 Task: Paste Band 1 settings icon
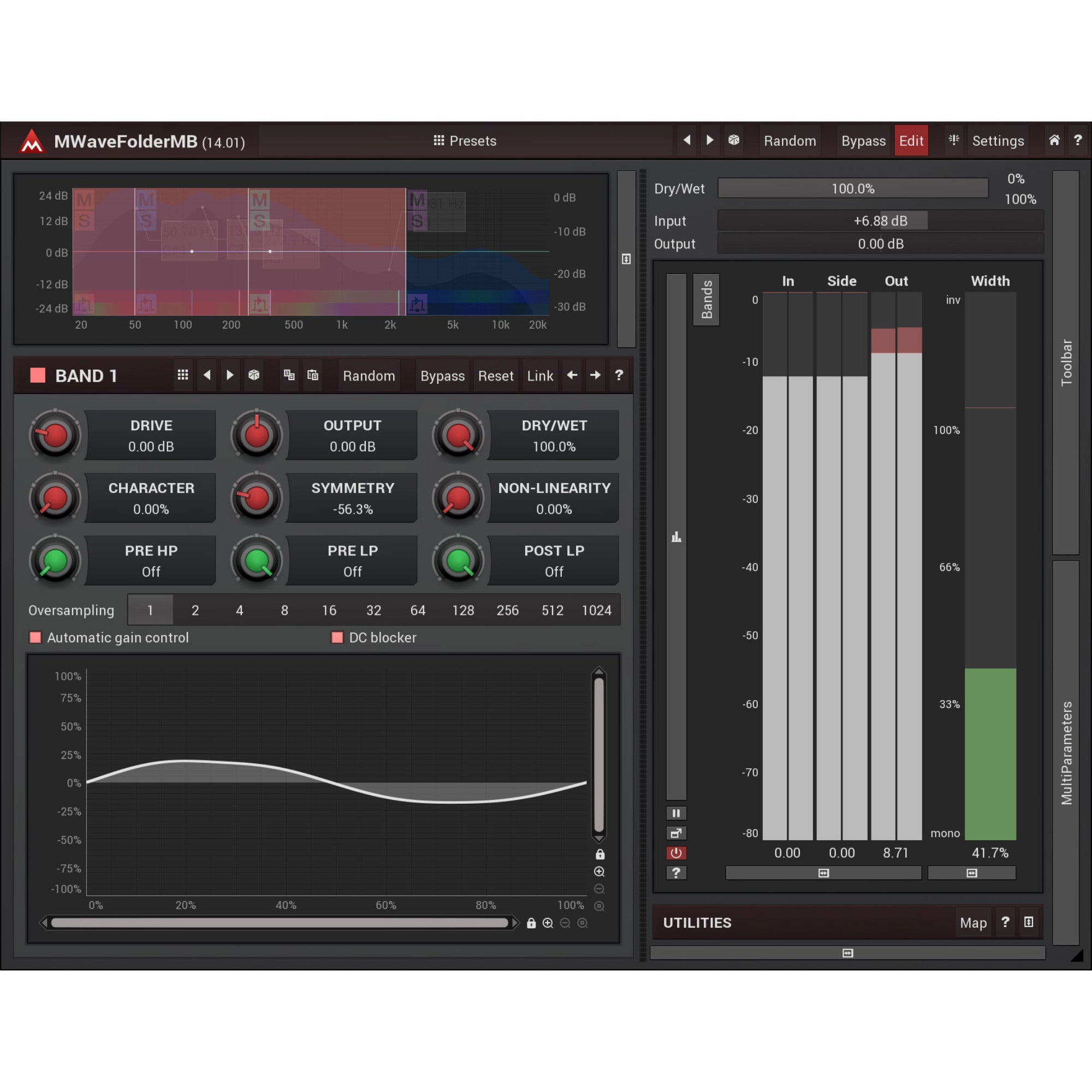(x=312, y=375)
